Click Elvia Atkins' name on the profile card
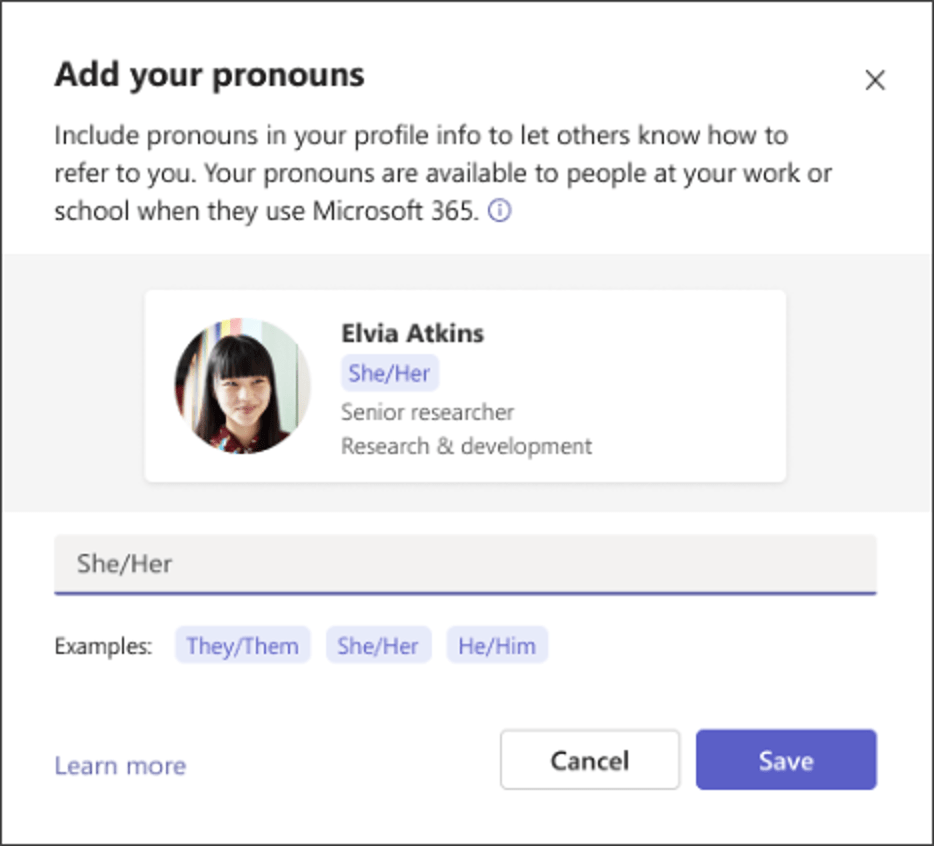Viewport: 934px width, 846px height. coord(412,333)
